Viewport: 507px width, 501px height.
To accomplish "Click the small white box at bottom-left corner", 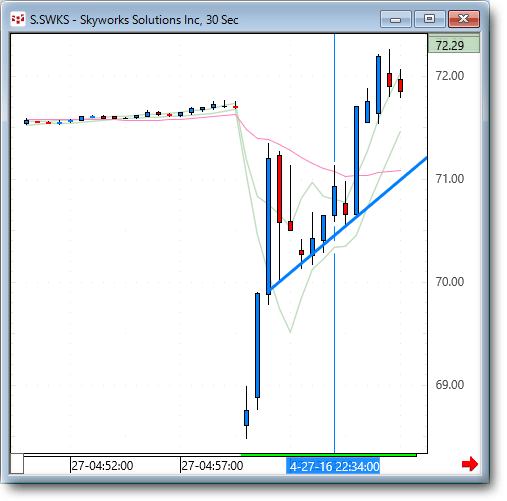I will [x=17, y=463].
